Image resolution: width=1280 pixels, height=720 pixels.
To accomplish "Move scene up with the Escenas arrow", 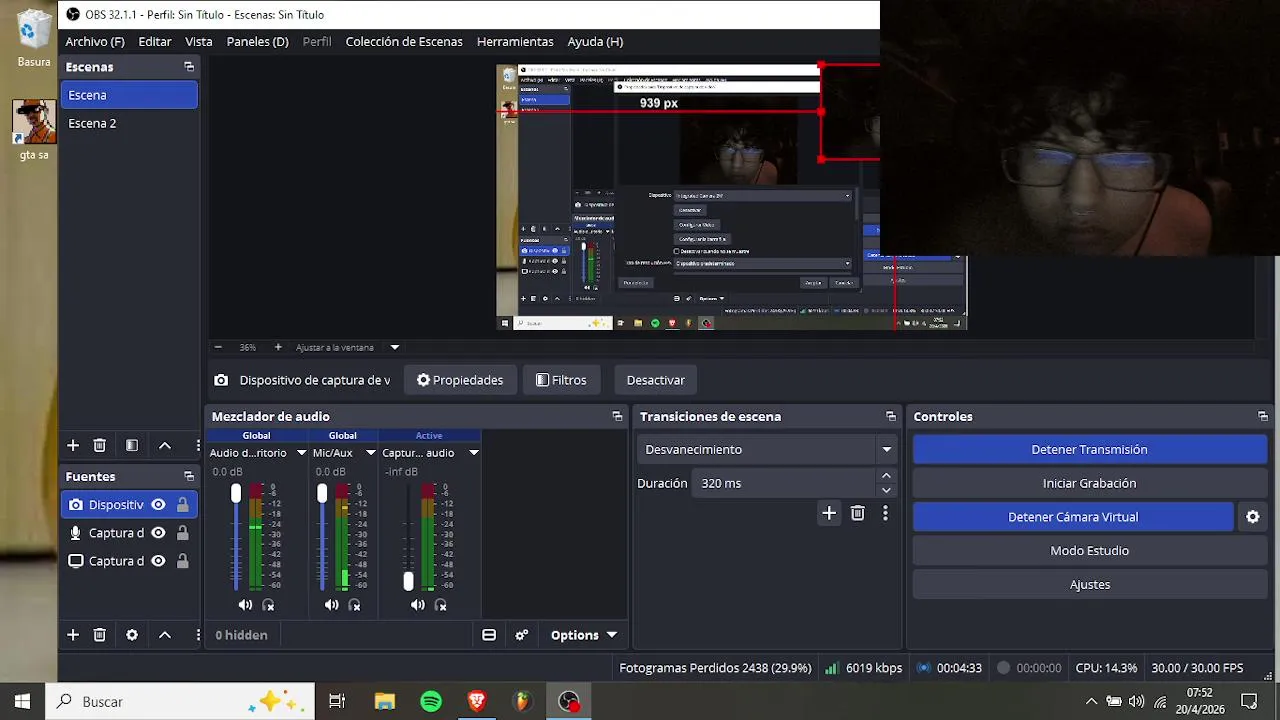I will [x=165, y=445].
